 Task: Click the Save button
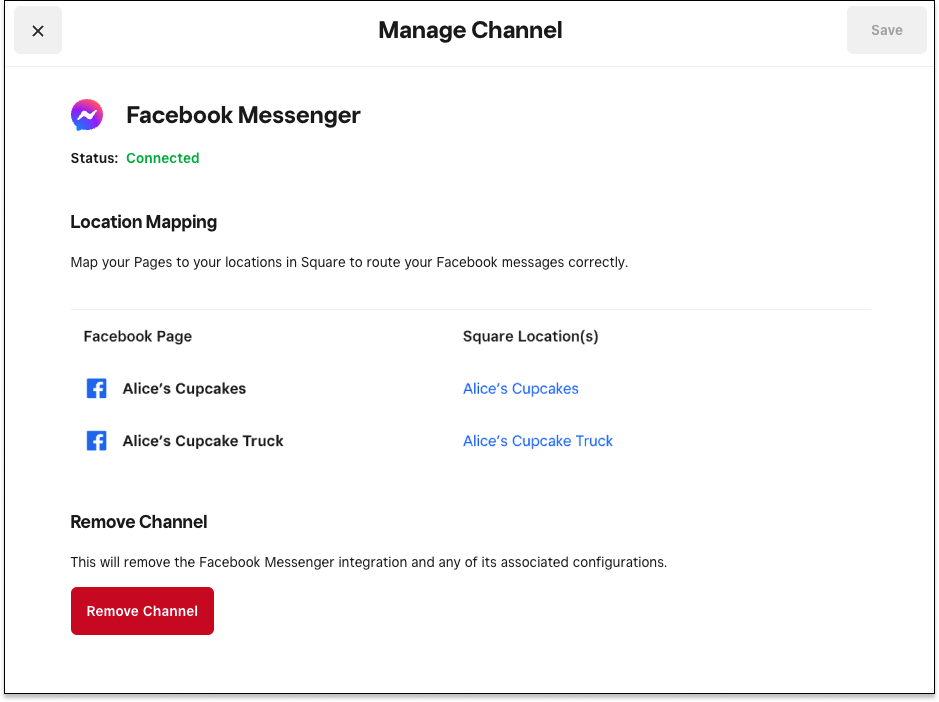tap(886, 31)
